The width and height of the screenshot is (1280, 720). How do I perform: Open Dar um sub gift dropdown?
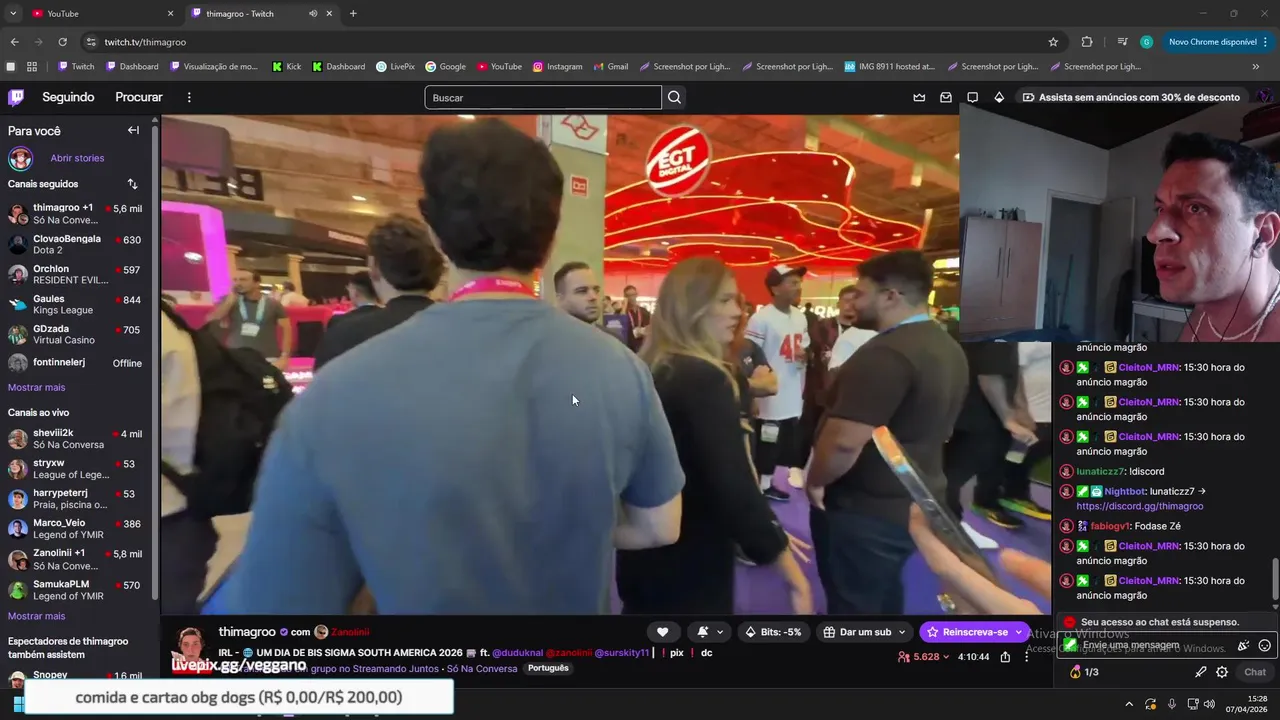click(x=864, y=632)
